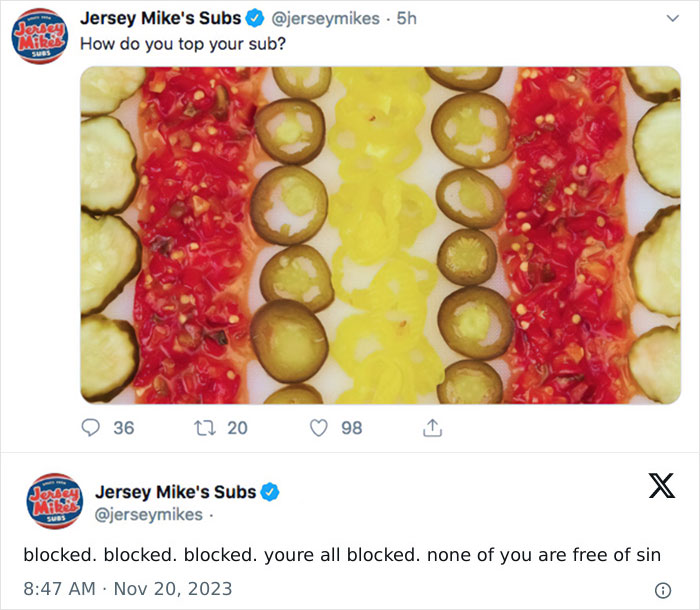Click Jersey Mike's Subs name in bottom tweet
The width and height of the screenshot is (700, 610).
coord(177,492)
